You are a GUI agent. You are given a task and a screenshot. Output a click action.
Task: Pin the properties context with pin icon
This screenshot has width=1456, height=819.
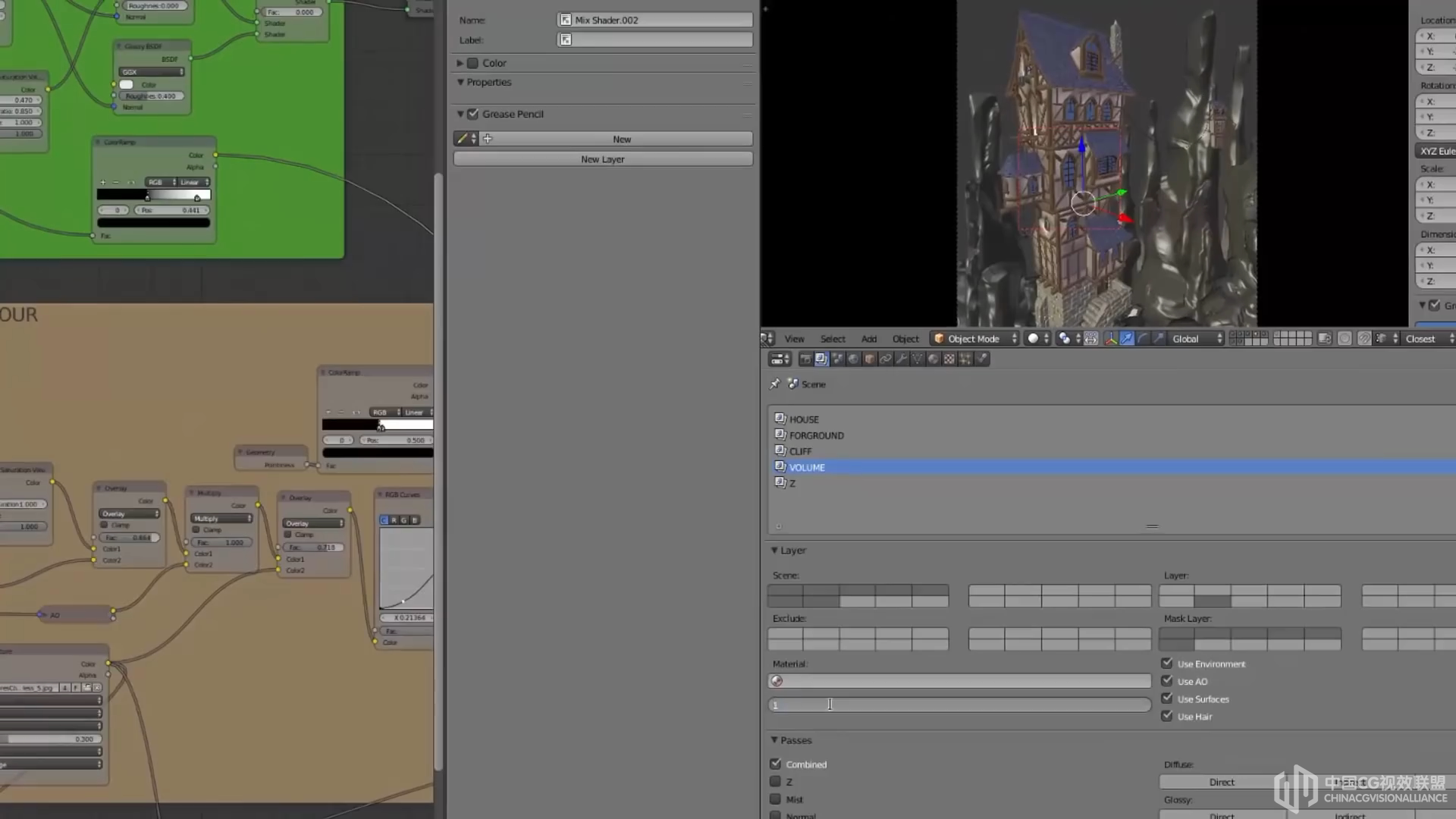pyautogui.click(x=774, y=384)
